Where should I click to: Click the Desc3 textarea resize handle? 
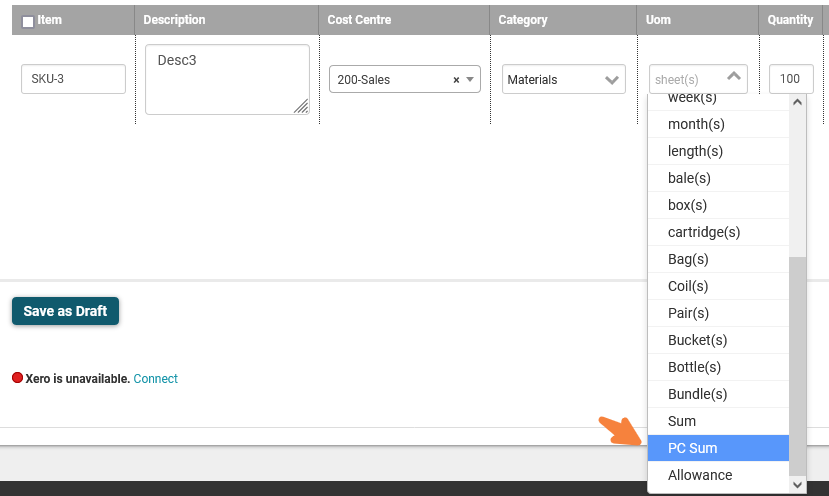[x=301, y=106]
